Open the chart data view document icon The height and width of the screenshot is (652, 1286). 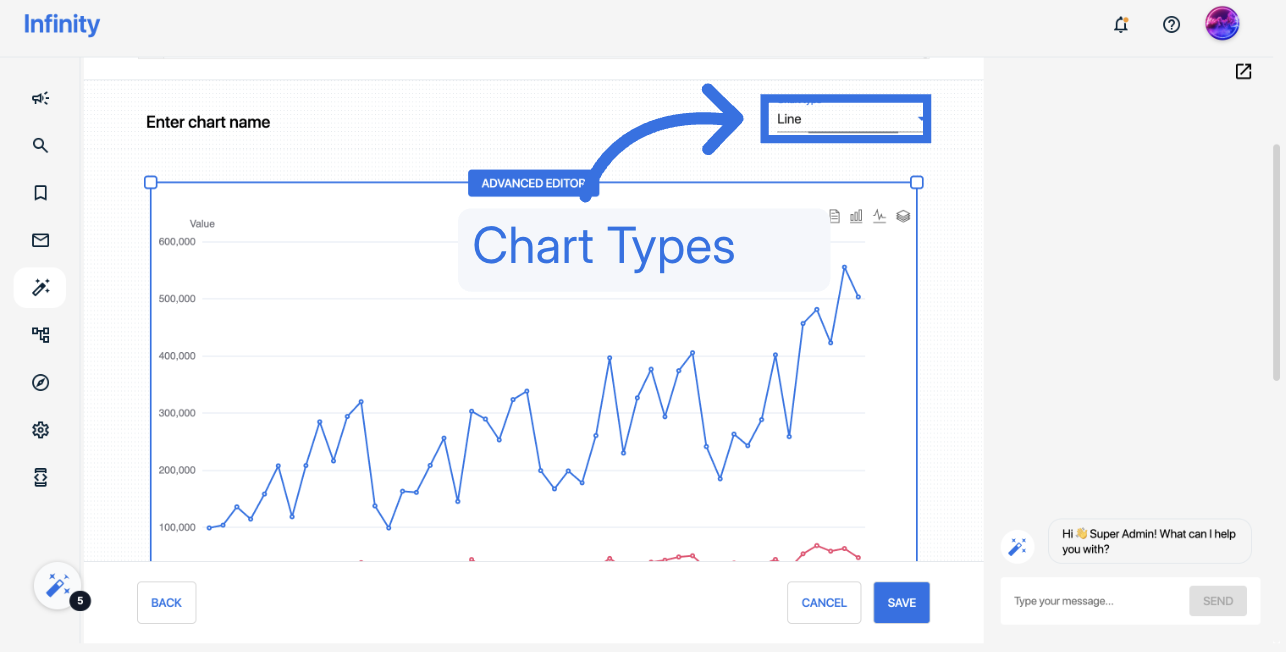tap(835, 216)
